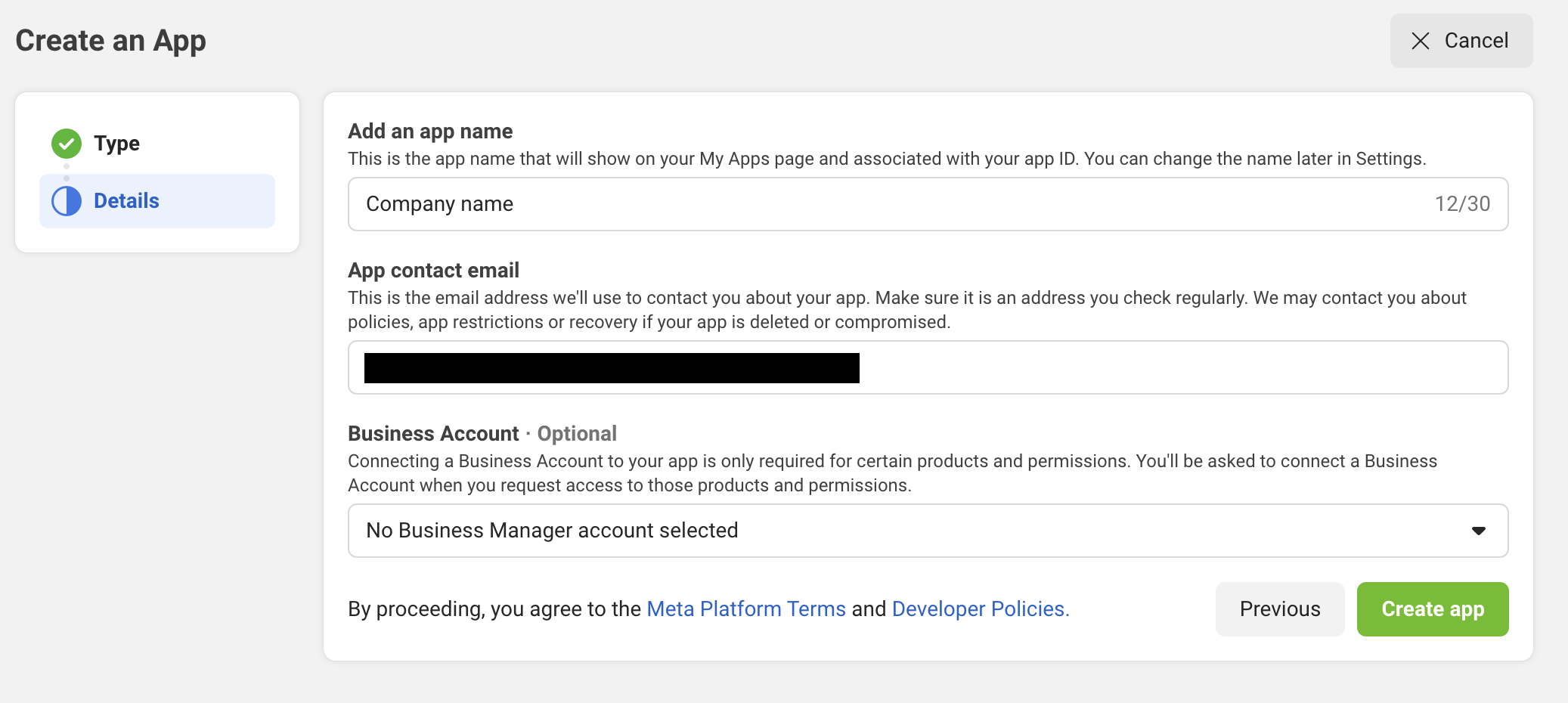Image resolution: width=1568 pixels, height=703 pixels.
Task: Click the dropdown caret arrow icon
Action: [1479, 531]
